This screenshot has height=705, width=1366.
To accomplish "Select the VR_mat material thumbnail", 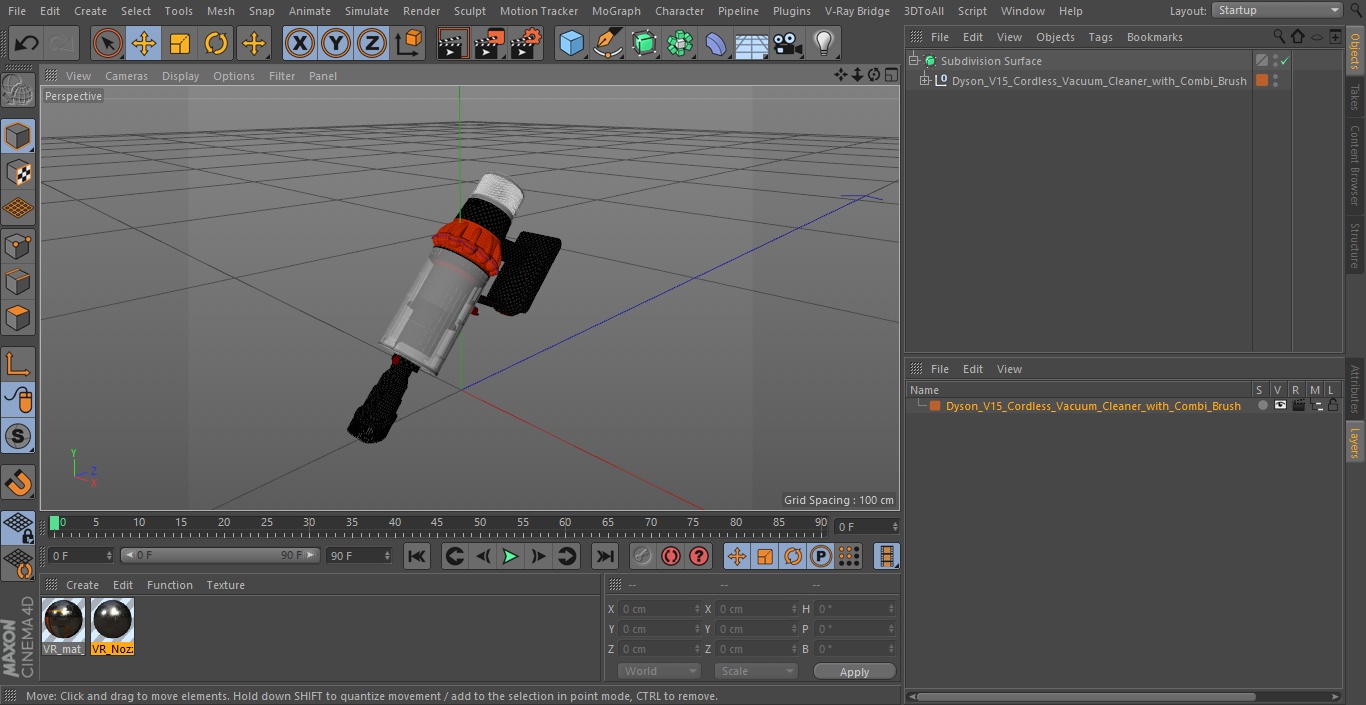I will (64, 626).
